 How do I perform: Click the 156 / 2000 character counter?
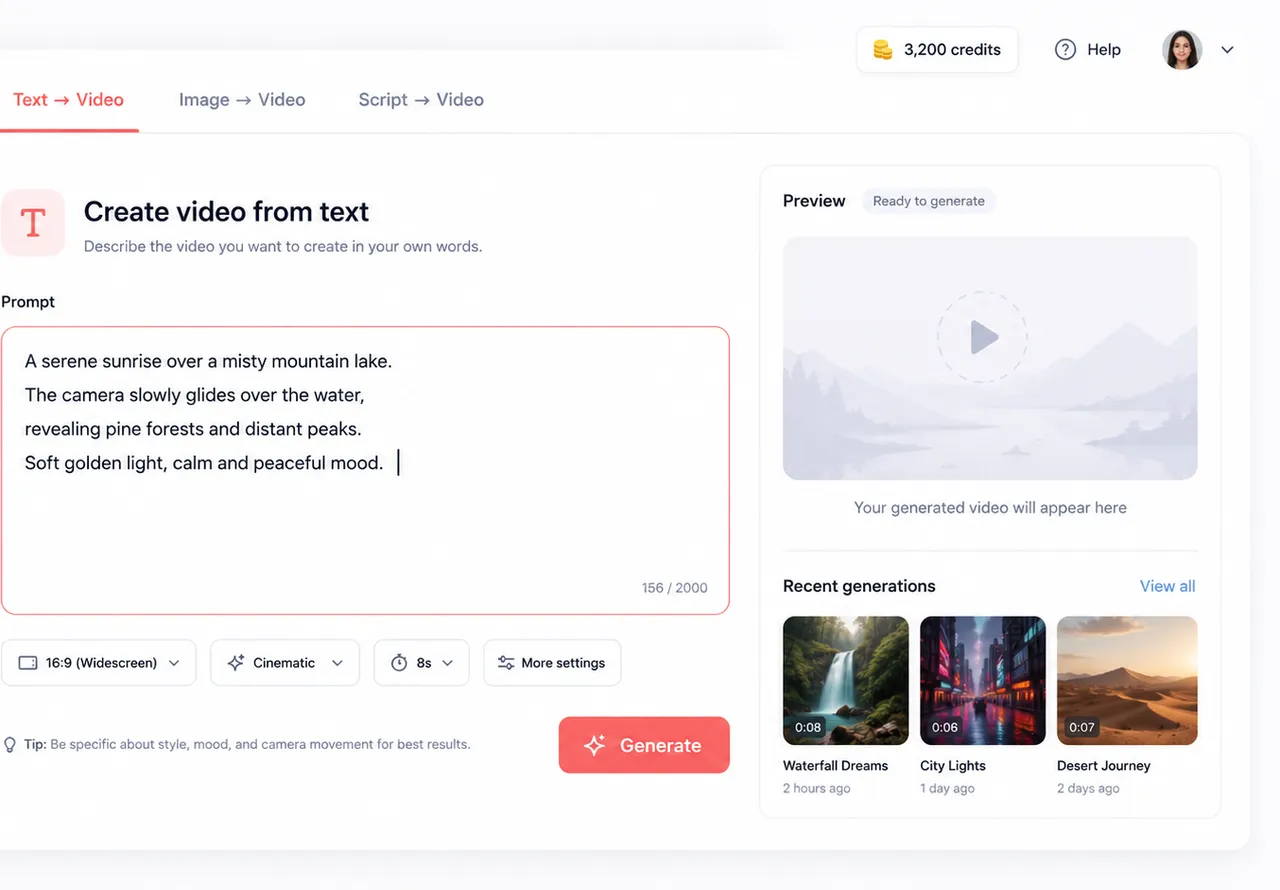675,588
